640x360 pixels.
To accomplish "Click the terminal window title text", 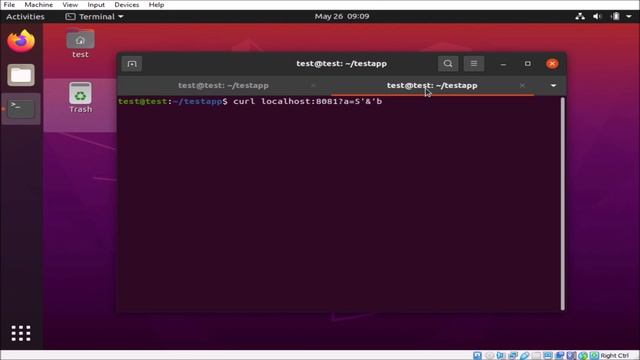I will point(342,64).
